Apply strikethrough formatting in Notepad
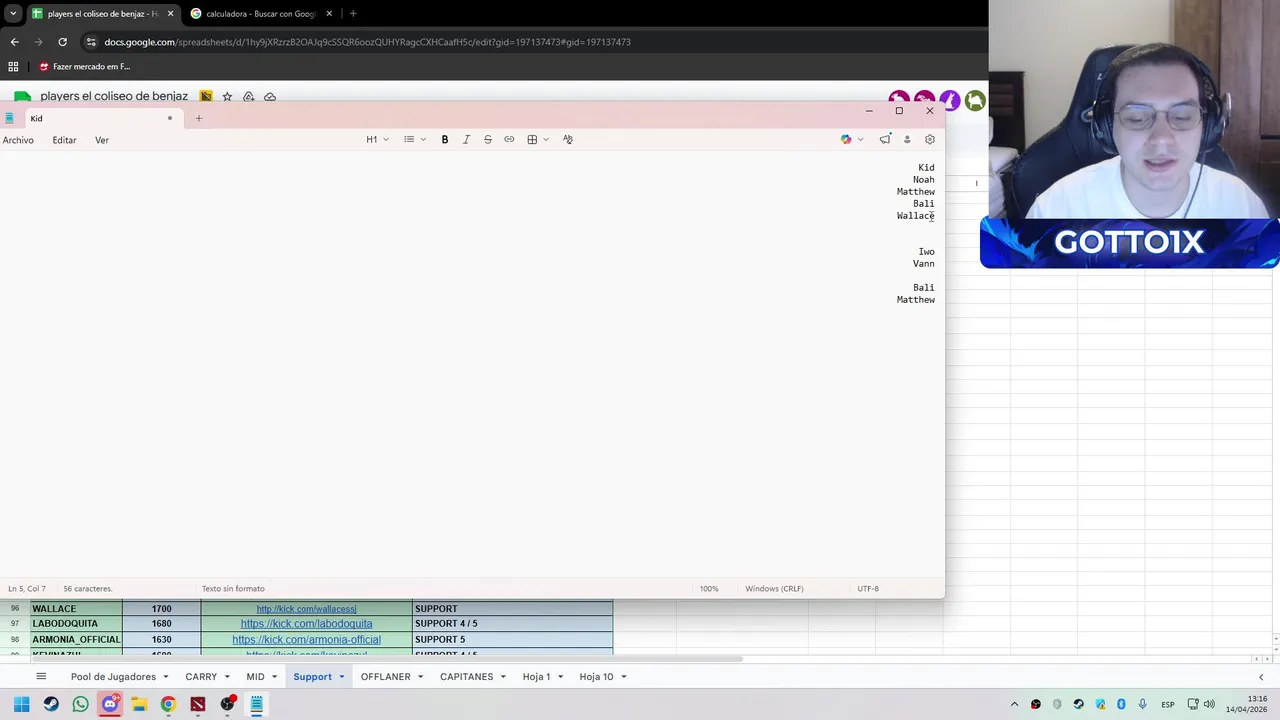Screen dimensions: 1280x720 pos(487,140)
